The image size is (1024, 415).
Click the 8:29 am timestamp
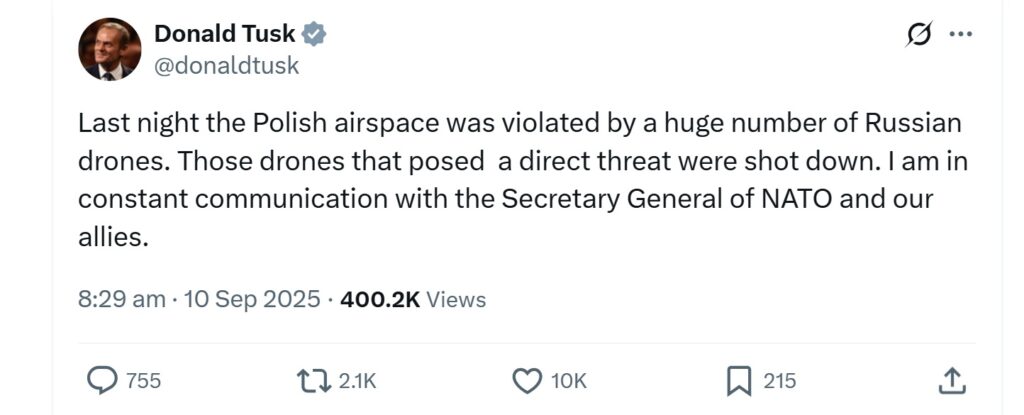[x=122, y=299]
